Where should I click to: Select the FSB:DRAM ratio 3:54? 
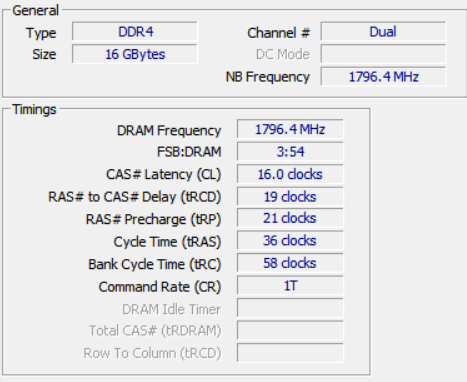(x=290, y=152)
